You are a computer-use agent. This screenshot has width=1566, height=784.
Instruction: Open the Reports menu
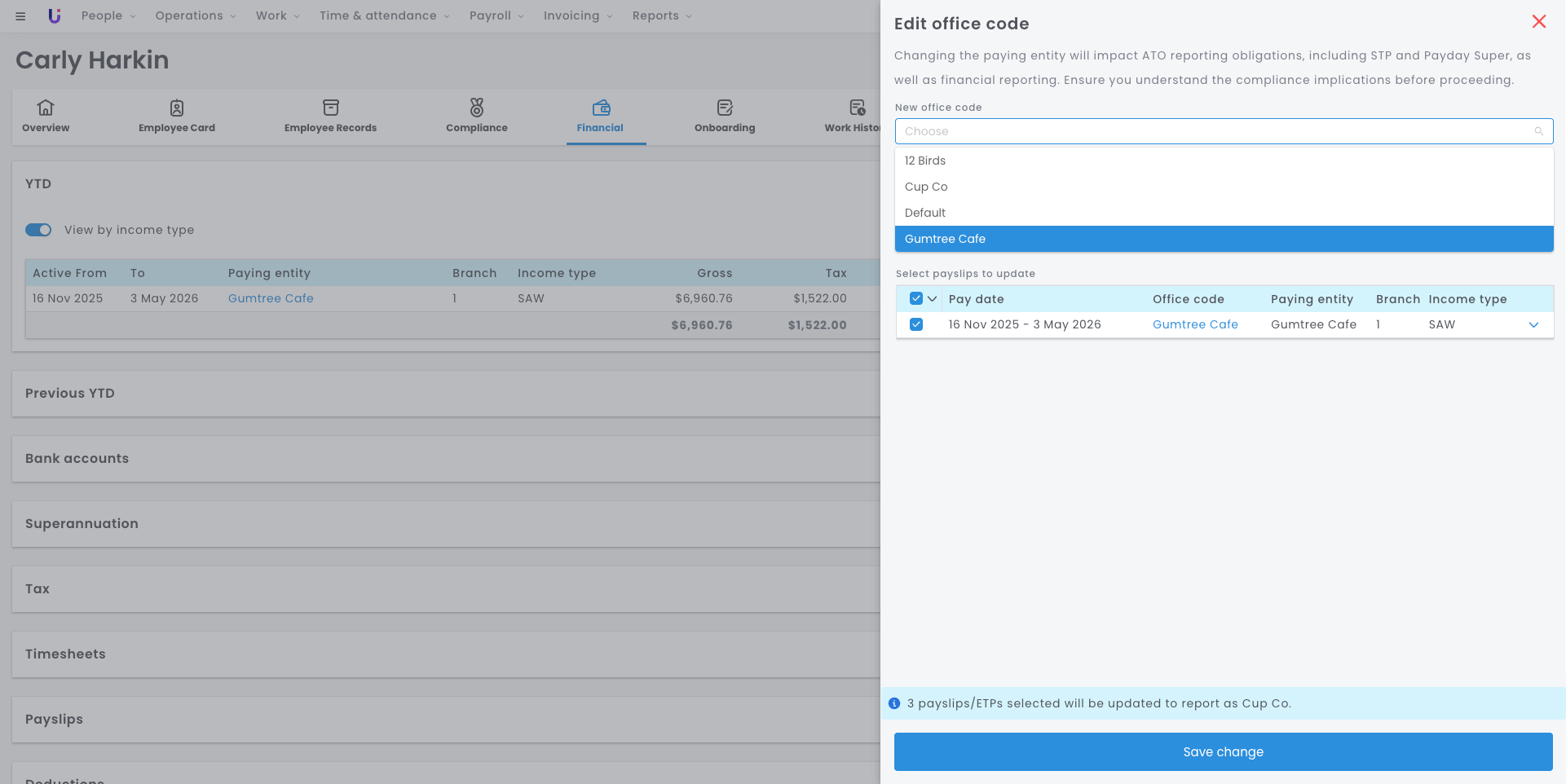[662, 15]
